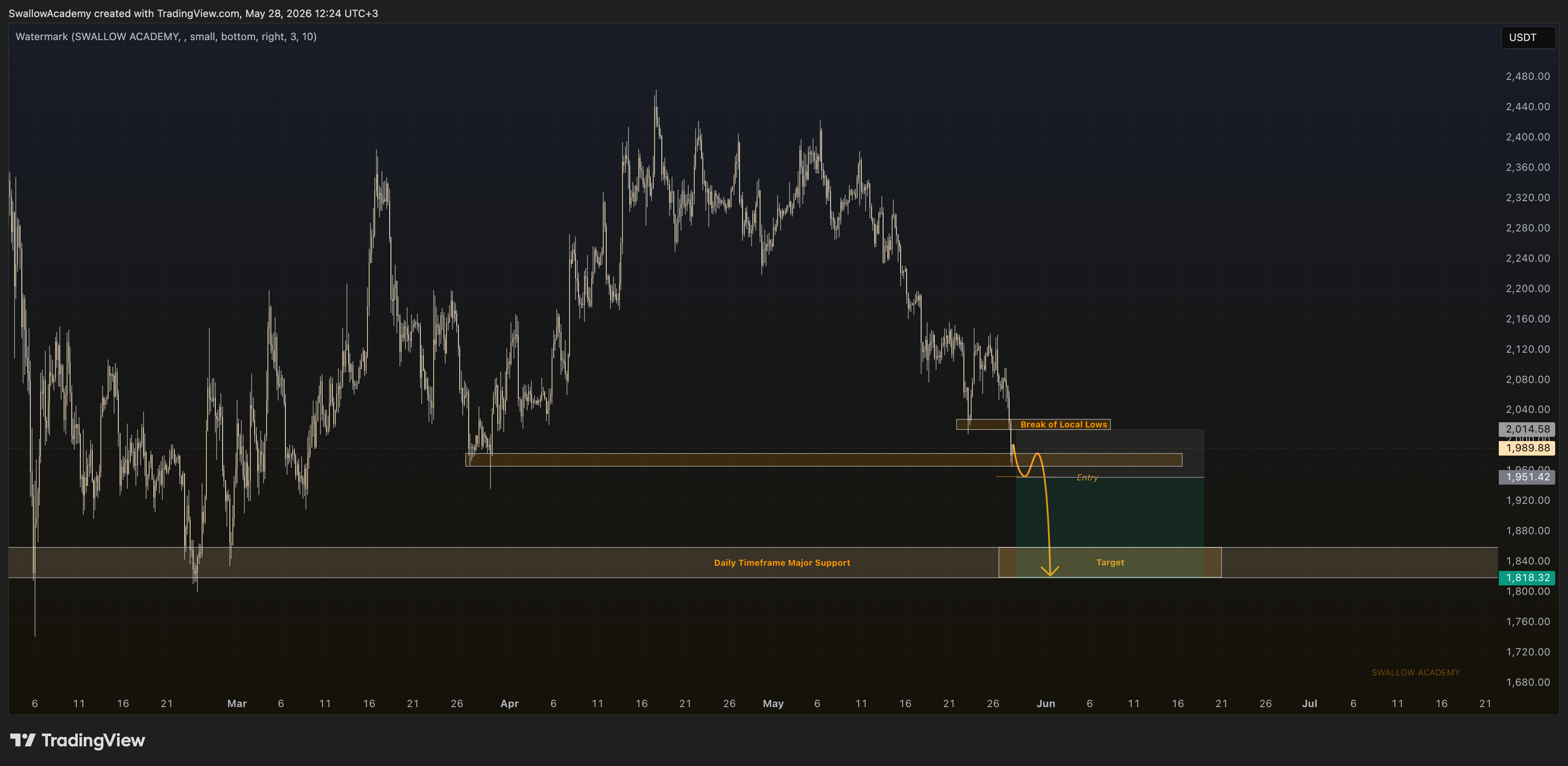Click the Break of Local Lows label
Image resolution: width=1568 pixels, height=766 pixels.
click(1063, 425)
